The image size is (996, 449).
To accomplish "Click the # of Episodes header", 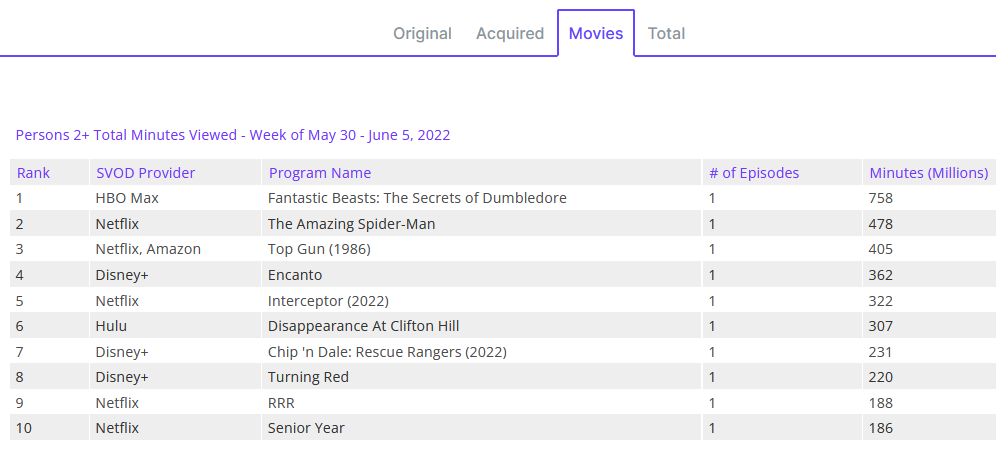I will point(754,173).
